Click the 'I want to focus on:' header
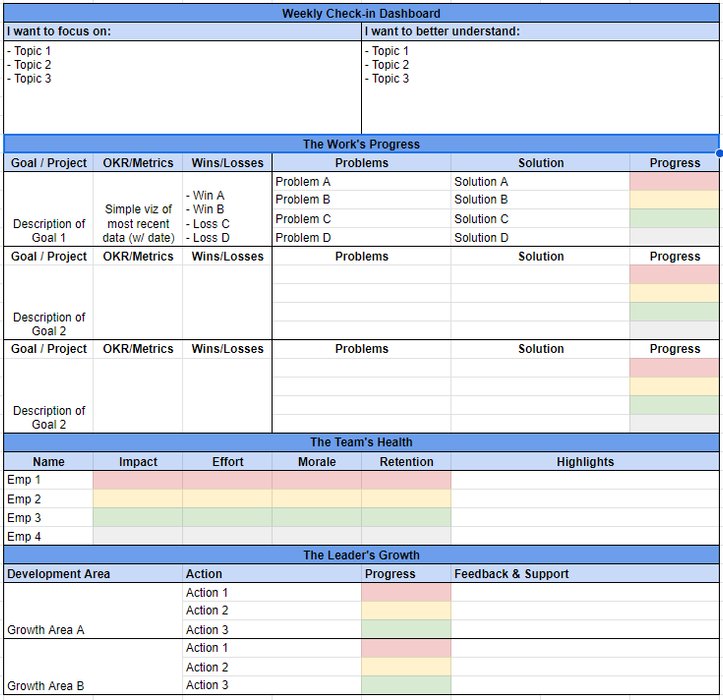The width and height of the screenshot is (723, 700). [182, 31]
